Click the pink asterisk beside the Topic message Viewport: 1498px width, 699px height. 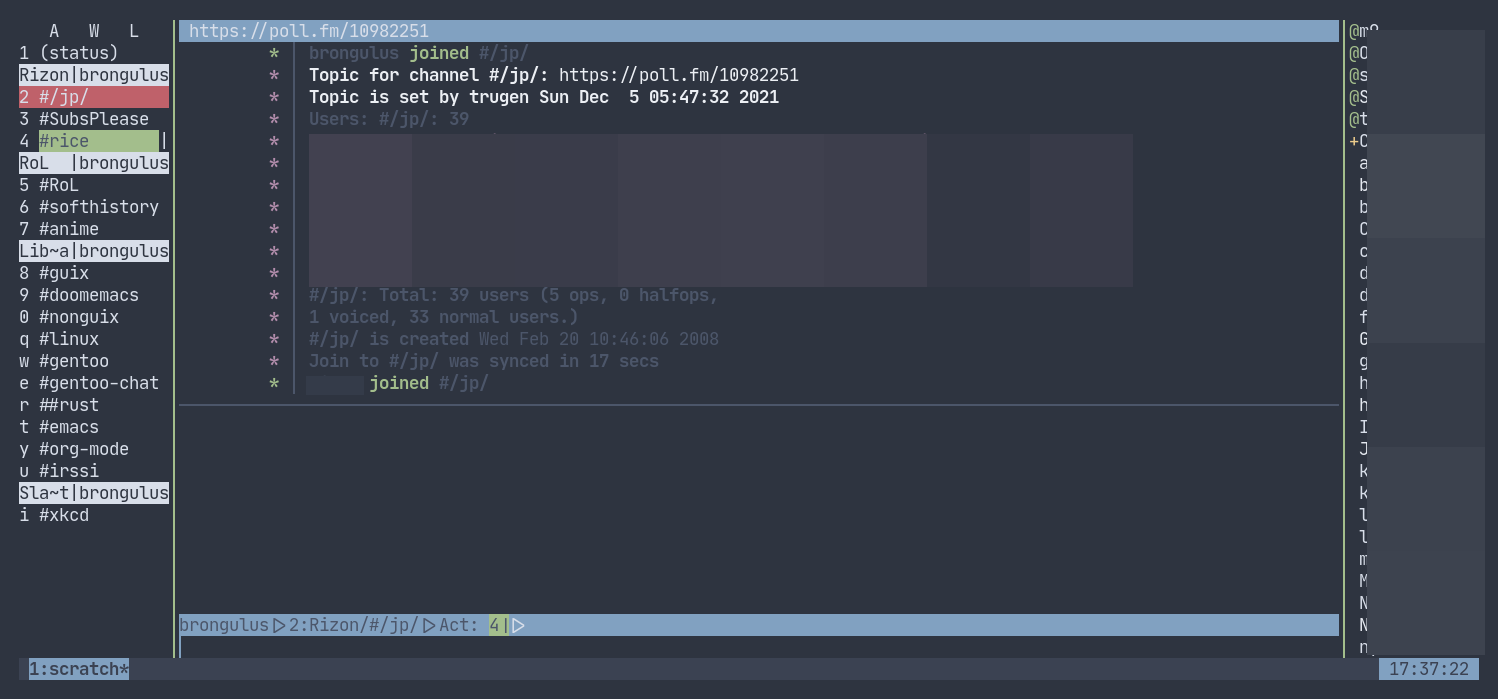click(x=274, y=75)
